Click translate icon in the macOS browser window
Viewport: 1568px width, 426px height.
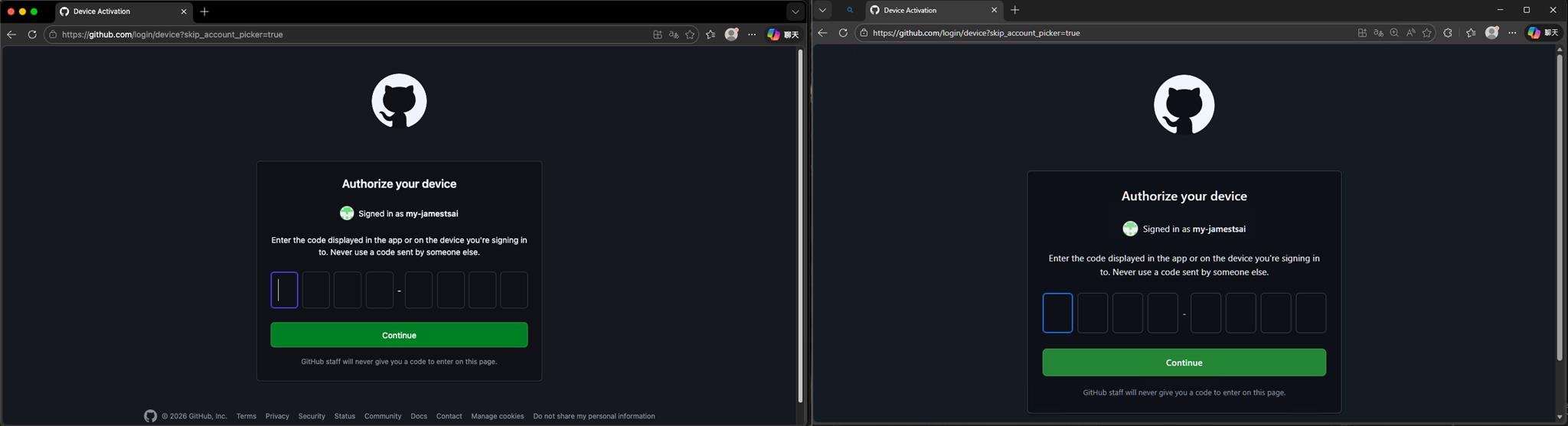click(674, 34)
